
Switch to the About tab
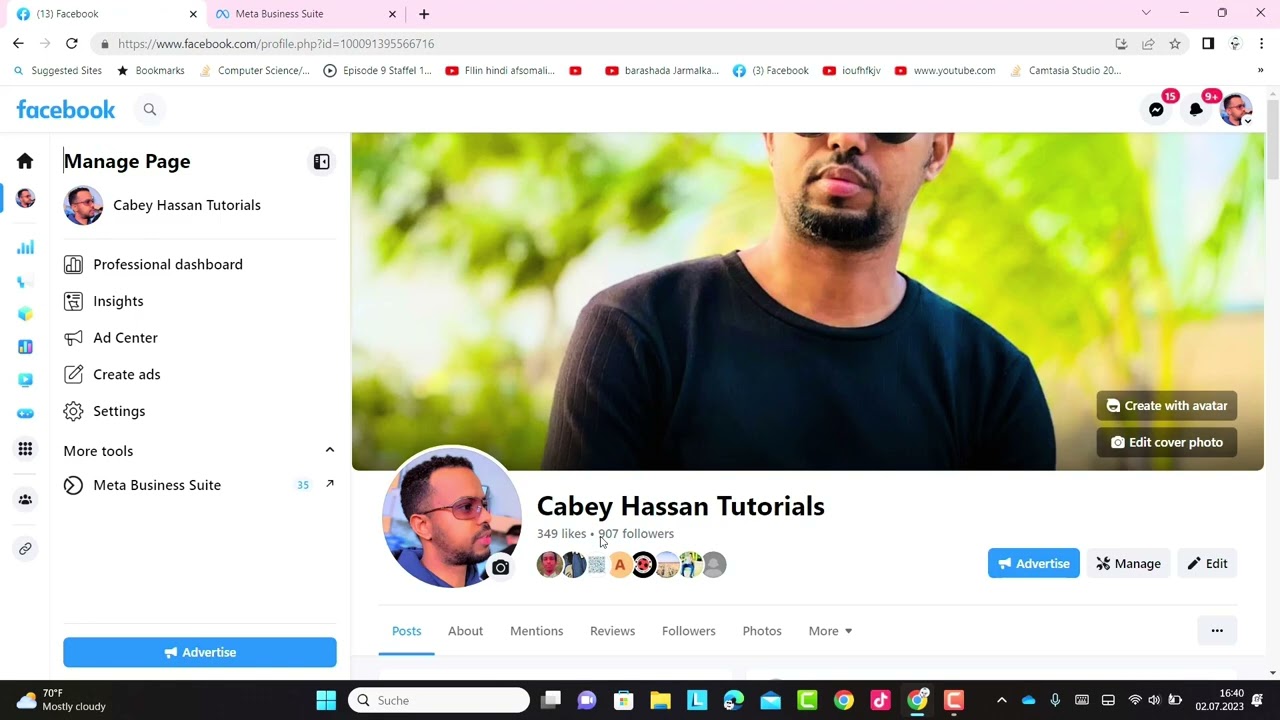[465, 631]
